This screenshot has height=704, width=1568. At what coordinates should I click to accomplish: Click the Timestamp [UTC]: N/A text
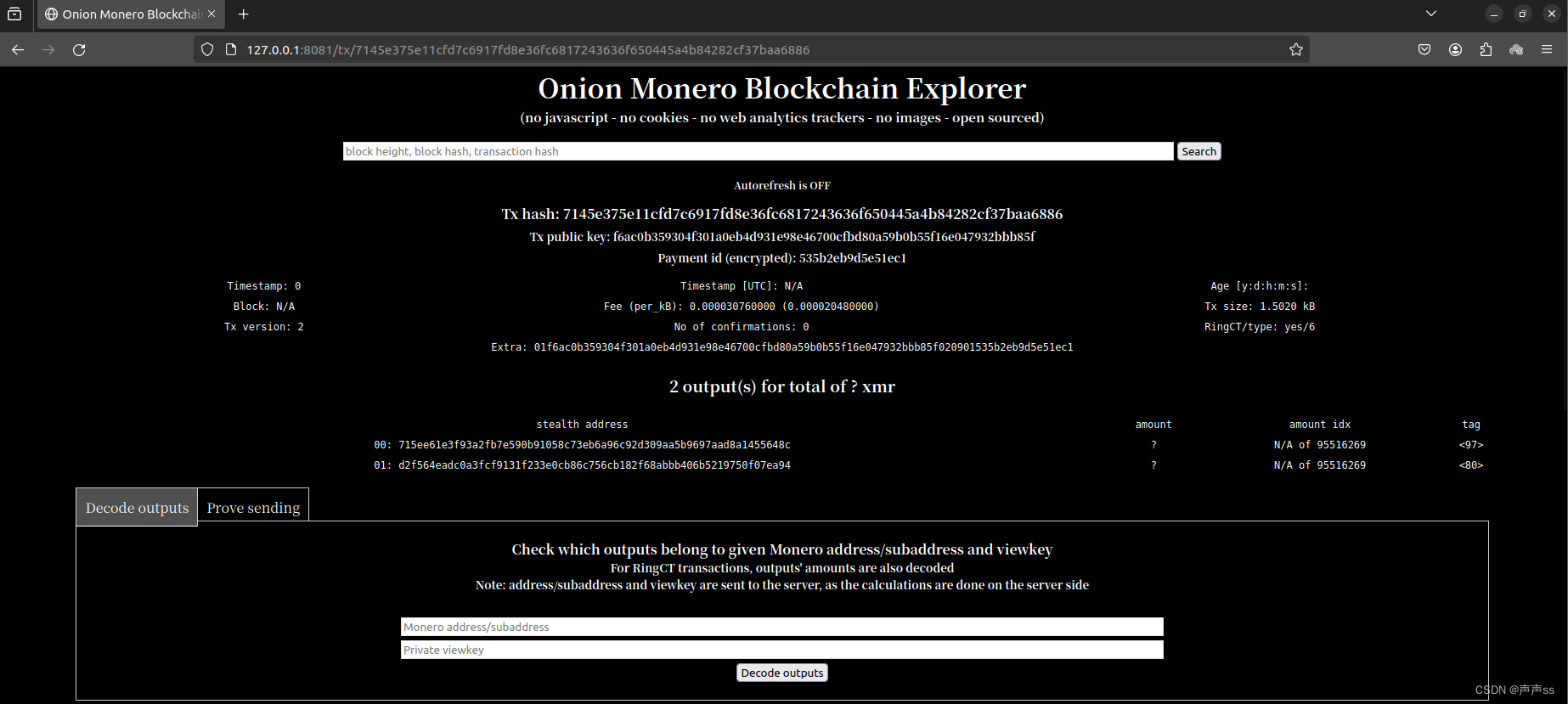tap(742, 286)
